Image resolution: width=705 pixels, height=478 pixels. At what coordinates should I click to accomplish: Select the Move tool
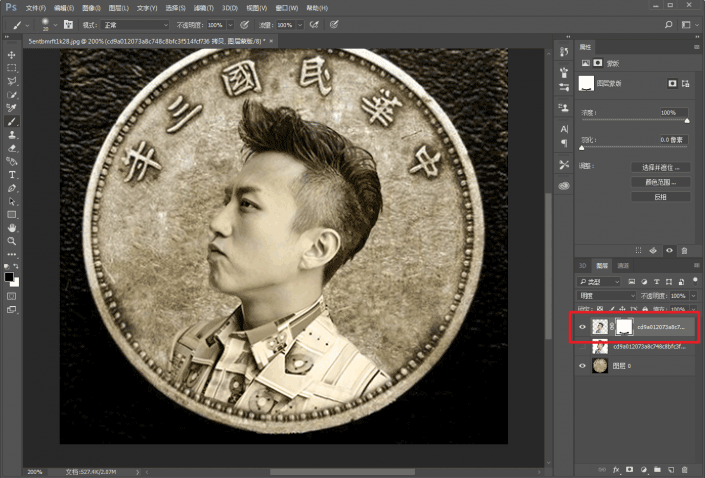12,55
